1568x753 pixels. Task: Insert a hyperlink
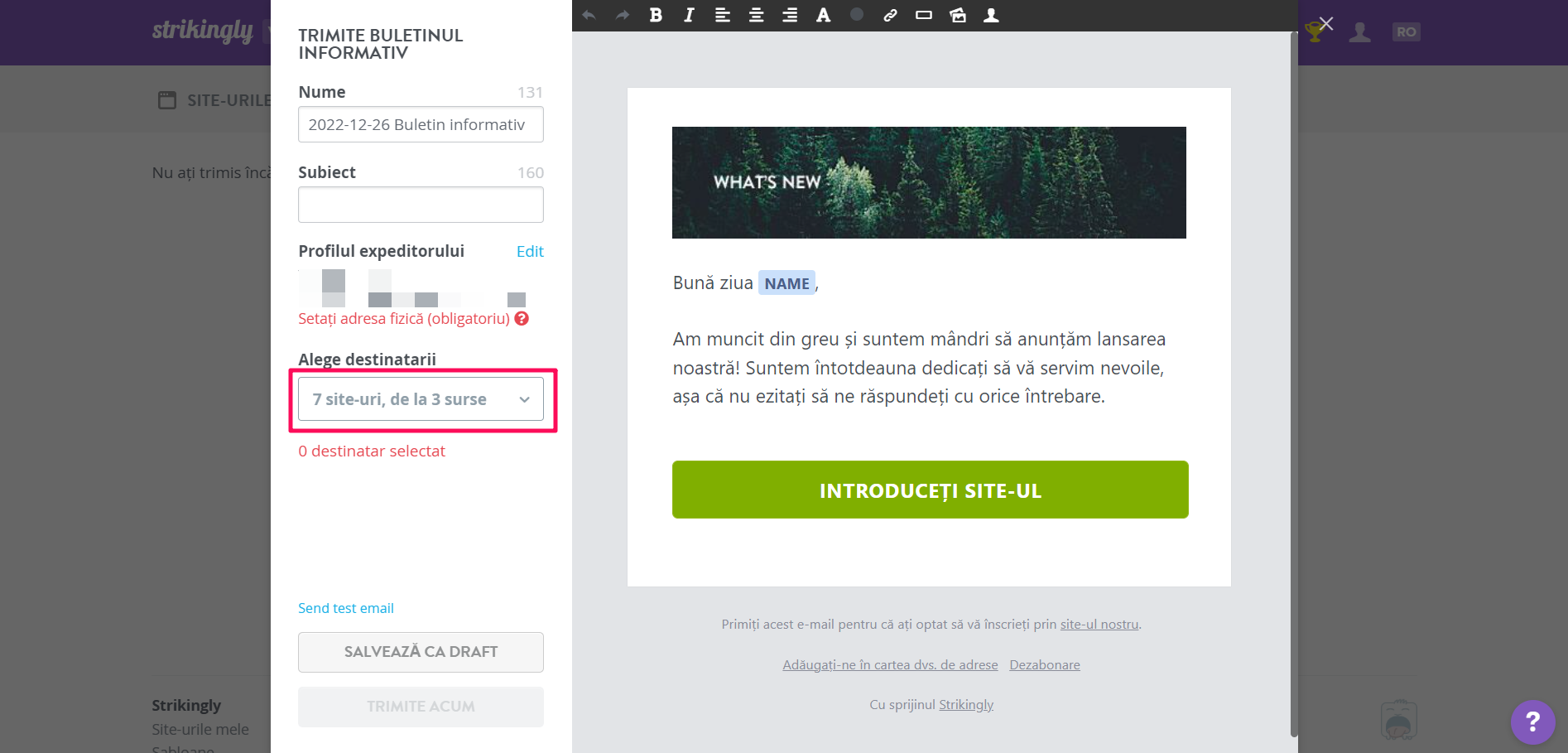click(x=890, y=15)
